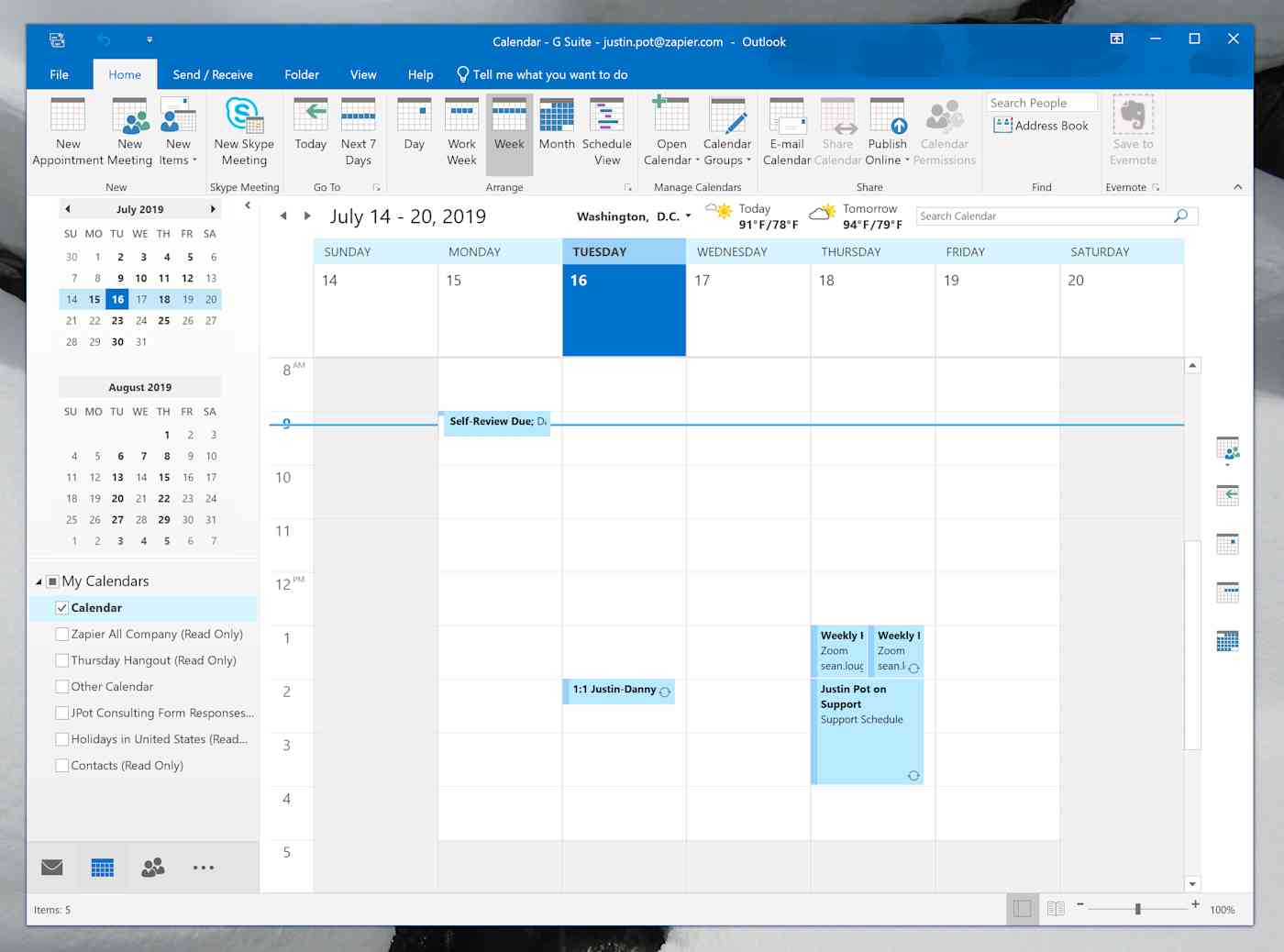Open the 1:1 Justin-Danny event
This screenshot has height=952, width=1284.
(x=620, y=692)
